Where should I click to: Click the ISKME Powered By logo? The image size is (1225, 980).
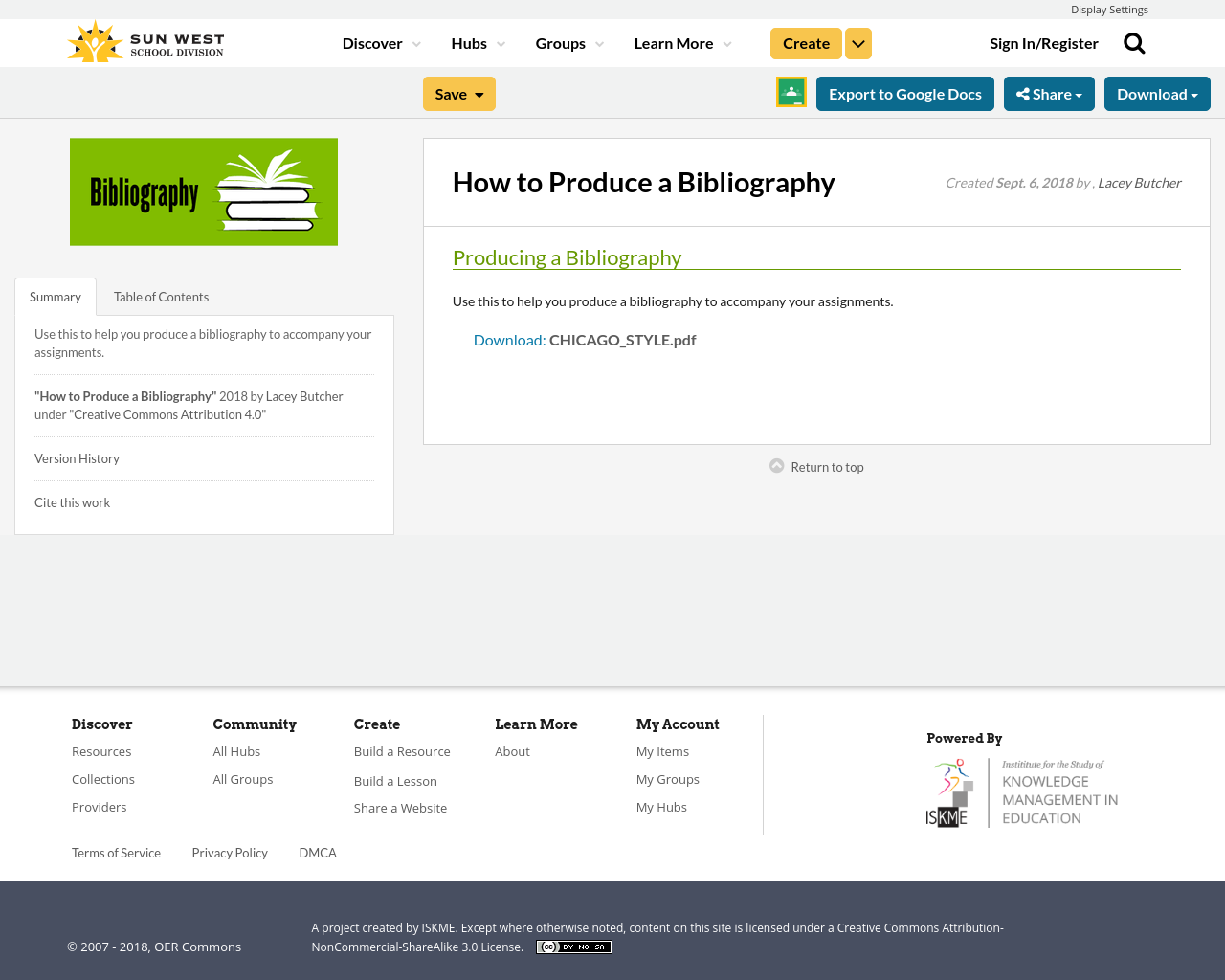pos(1022,791)
